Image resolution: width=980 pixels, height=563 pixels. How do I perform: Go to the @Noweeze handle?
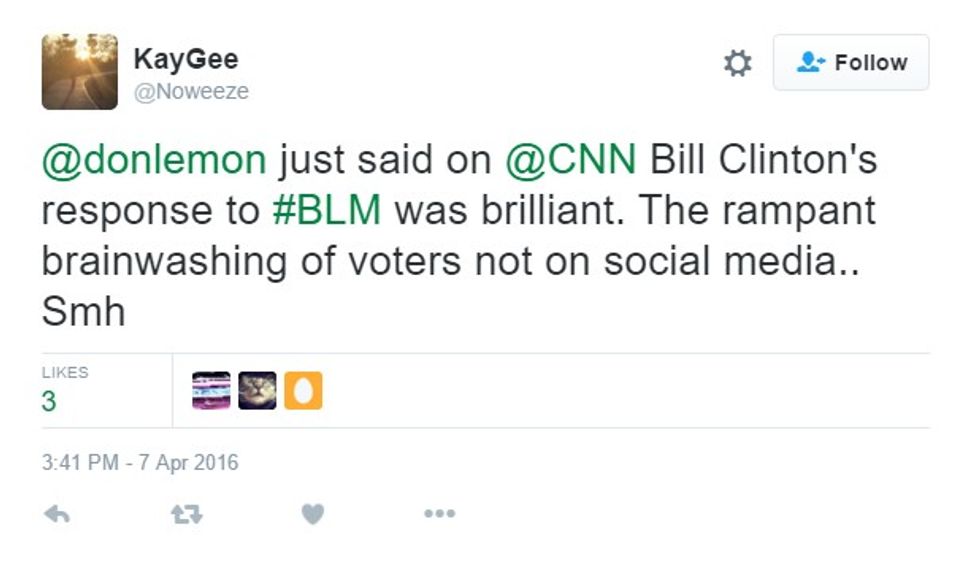pyautogui.click(x=191, y=92)
